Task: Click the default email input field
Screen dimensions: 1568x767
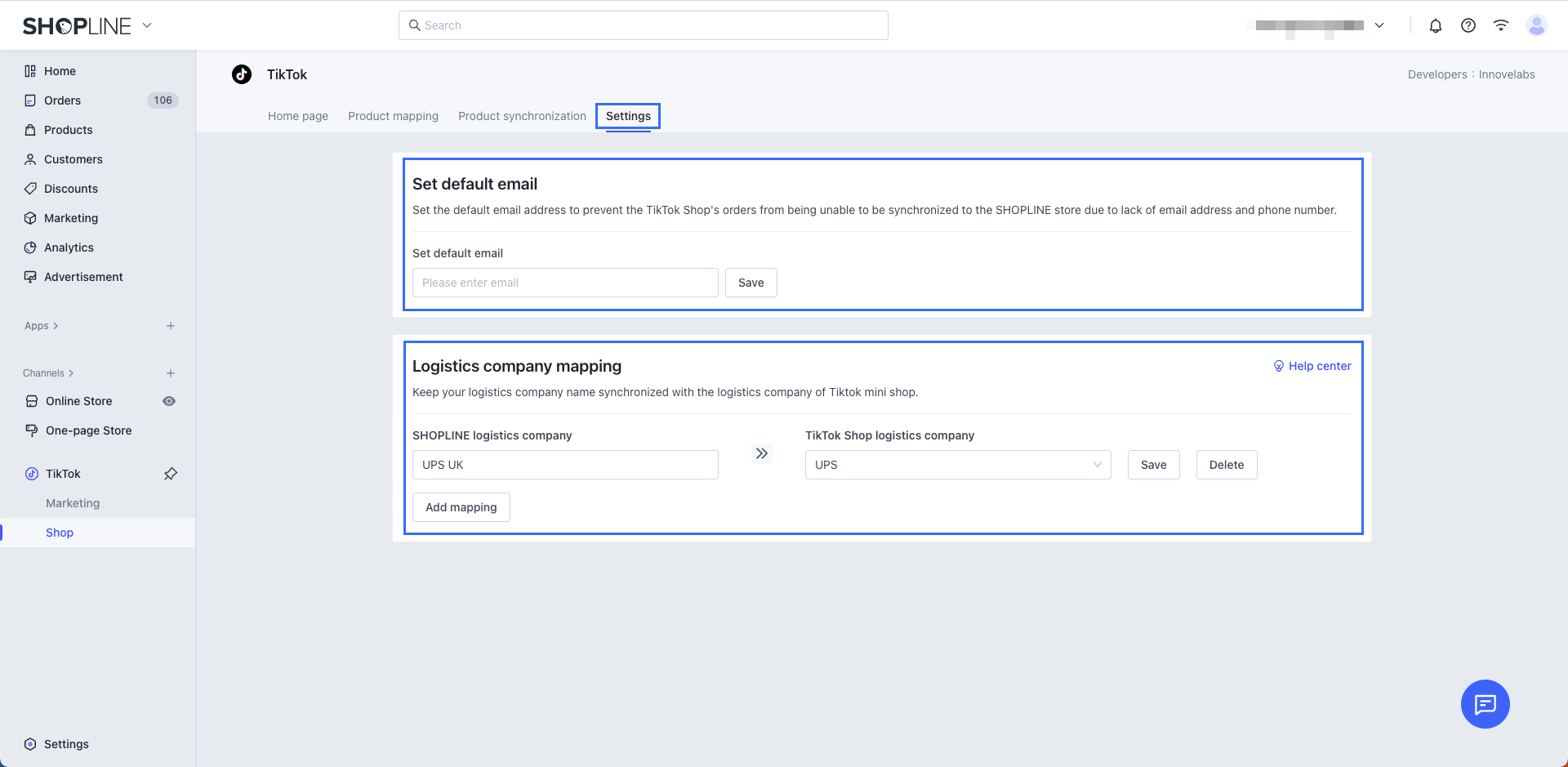Action: click(564, 283)
